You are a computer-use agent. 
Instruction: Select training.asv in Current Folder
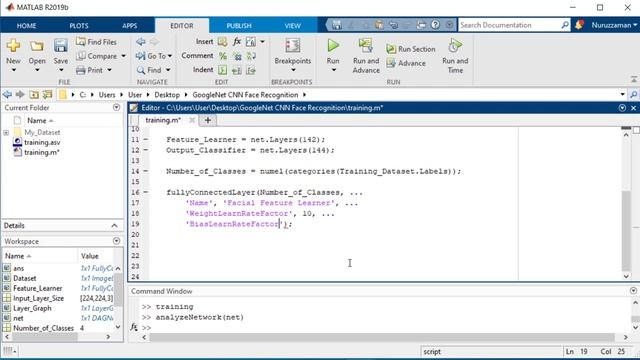click(42, 142)
